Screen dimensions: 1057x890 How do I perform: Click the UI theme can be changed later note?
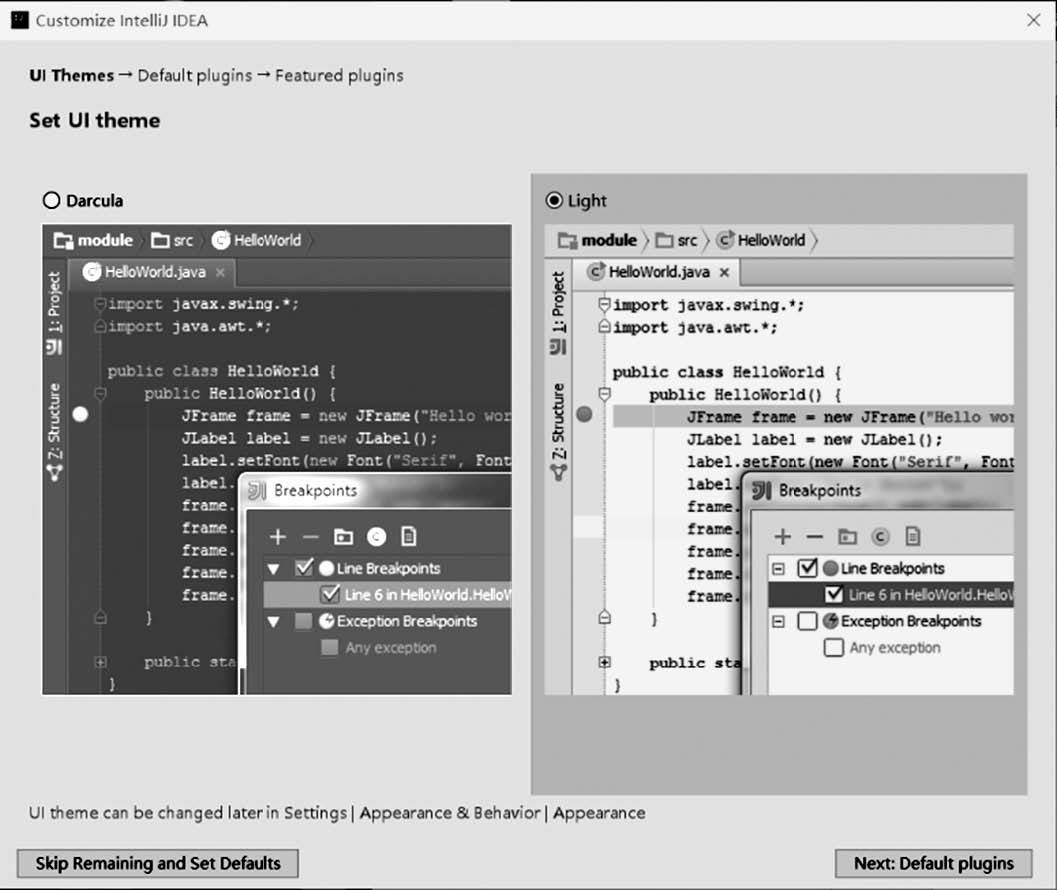click(x=337, y=813)
